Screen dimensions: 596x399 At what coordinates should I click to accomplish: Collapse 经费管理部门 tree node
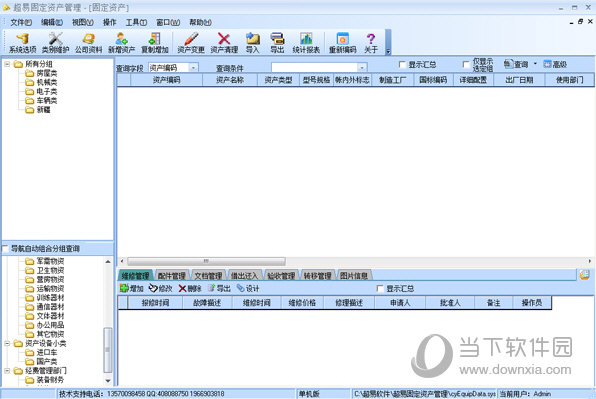pyautogui.click(x=7, y=370)
